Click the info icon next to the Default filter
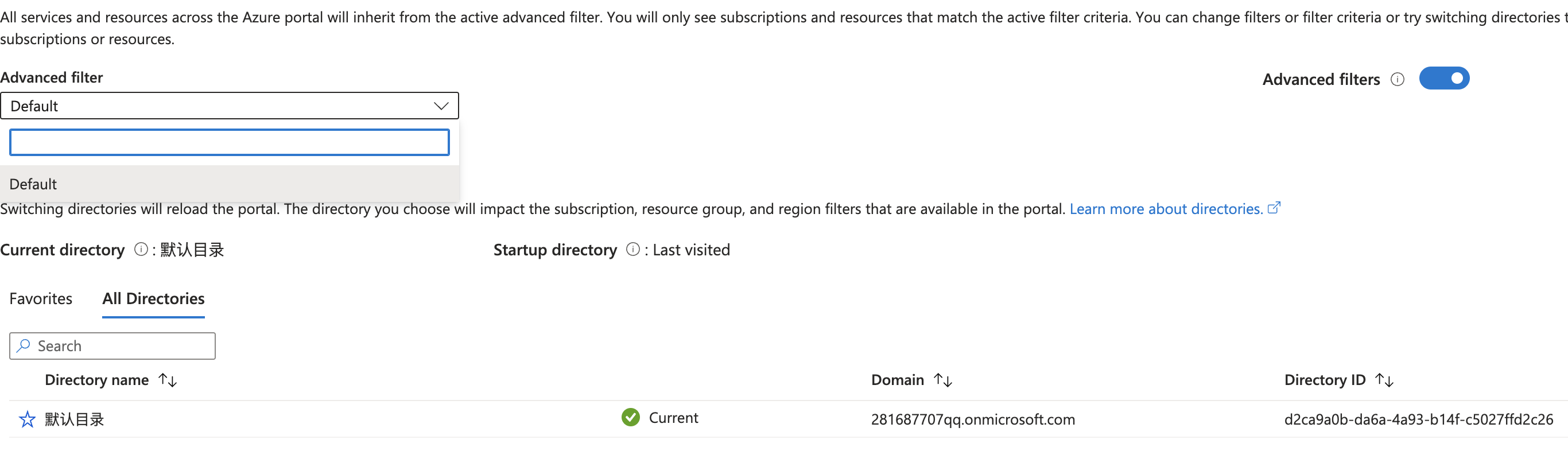1568x451 pixels. tap(1398, 79)
